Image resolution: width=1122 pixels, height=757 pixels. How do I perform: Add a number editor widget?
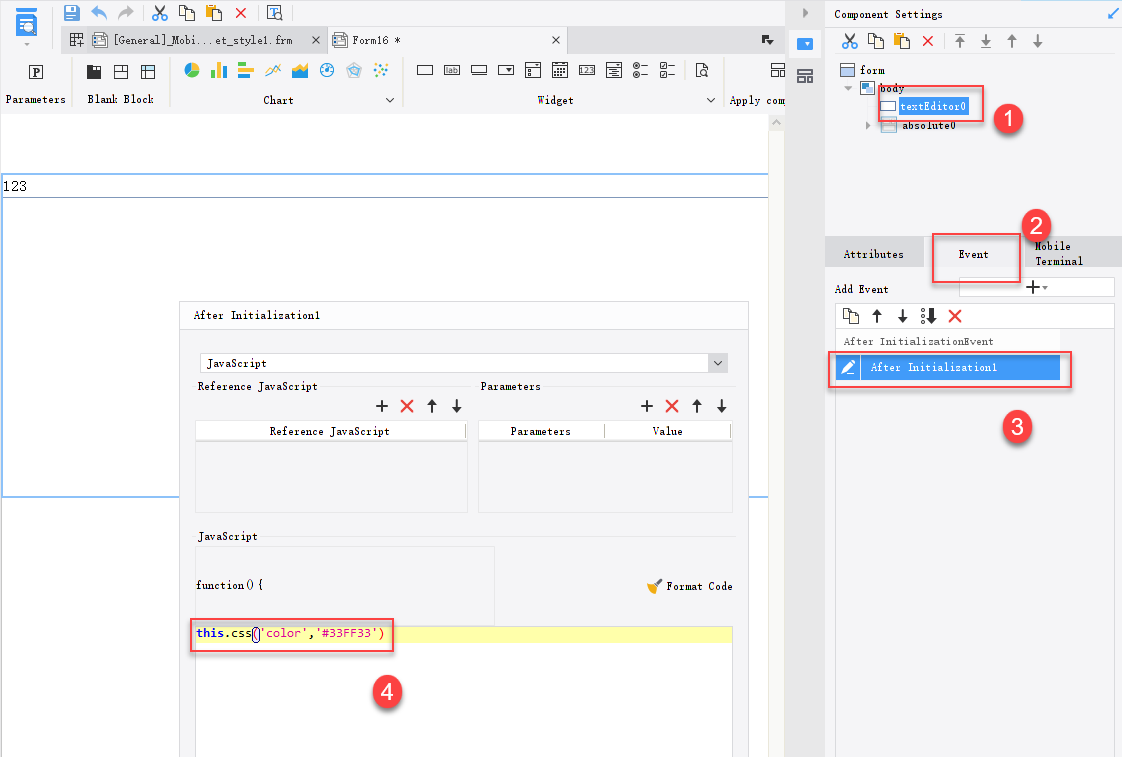point(587,70)
